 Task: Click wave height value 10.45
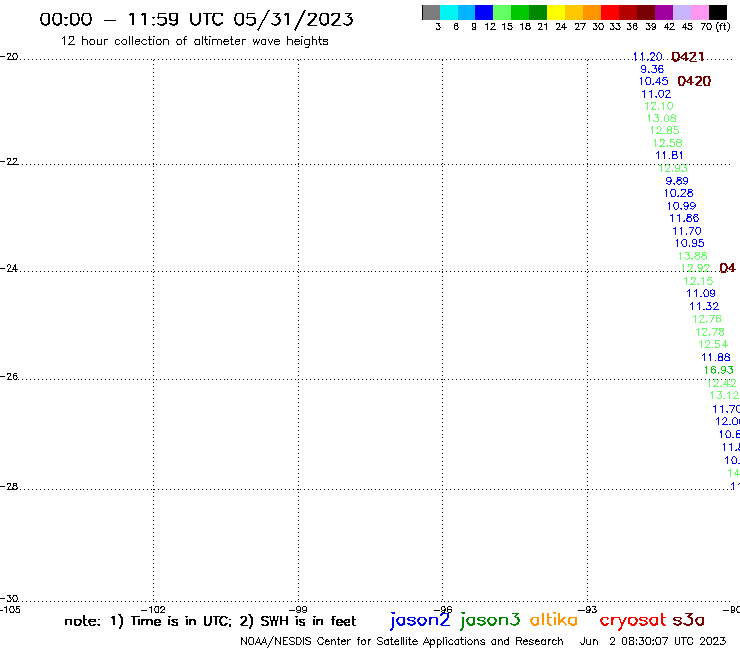(653, 81)
